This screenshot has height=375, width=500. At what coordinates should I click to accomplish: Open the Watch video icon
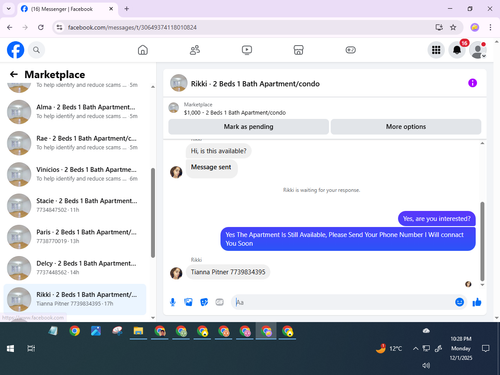[247, 50]
